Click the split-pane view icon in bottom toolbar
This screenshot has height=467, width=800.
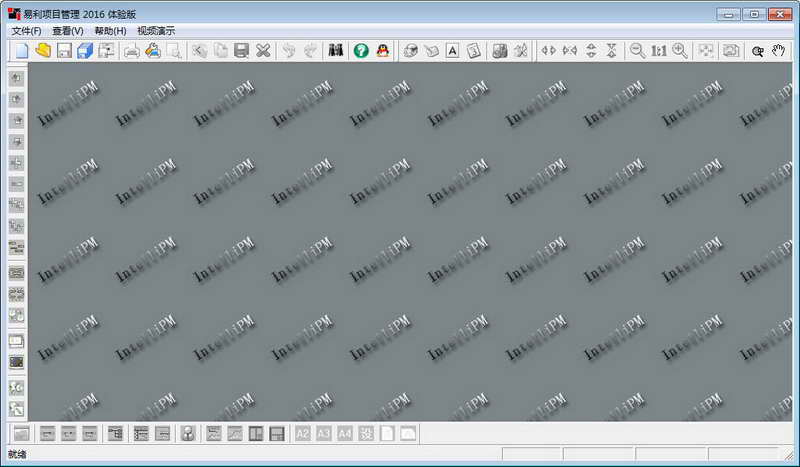point(256,434)
